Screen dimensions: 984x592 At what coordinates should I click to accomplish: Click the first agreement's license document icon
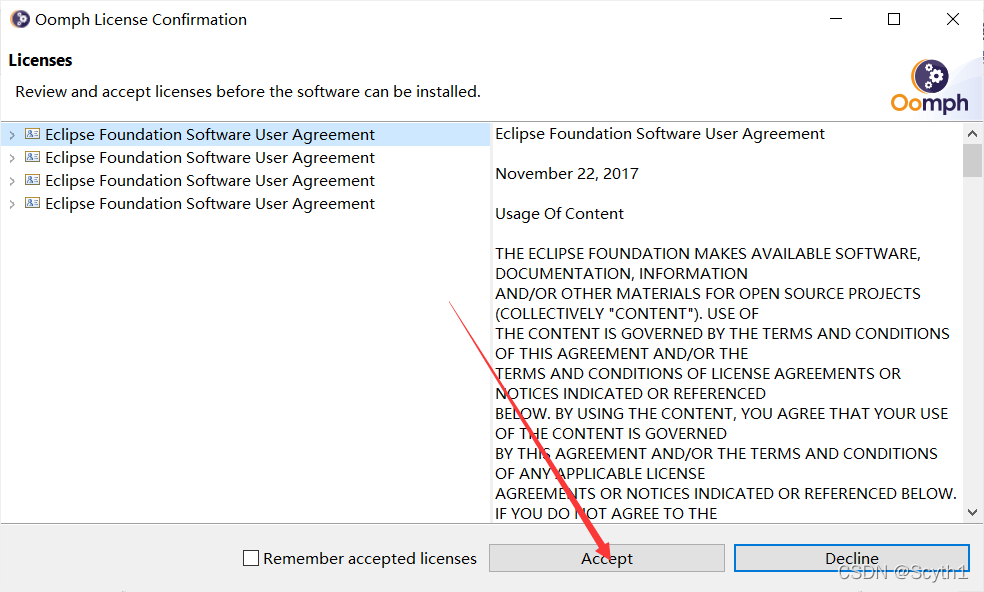[33, 134]
